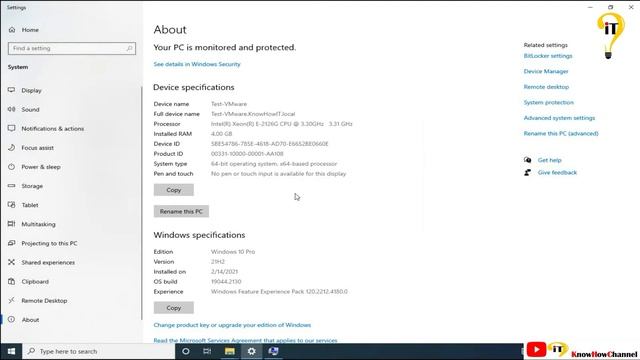Click the Type here to search box
Screen dimensions: 640x360
point(99,351)
